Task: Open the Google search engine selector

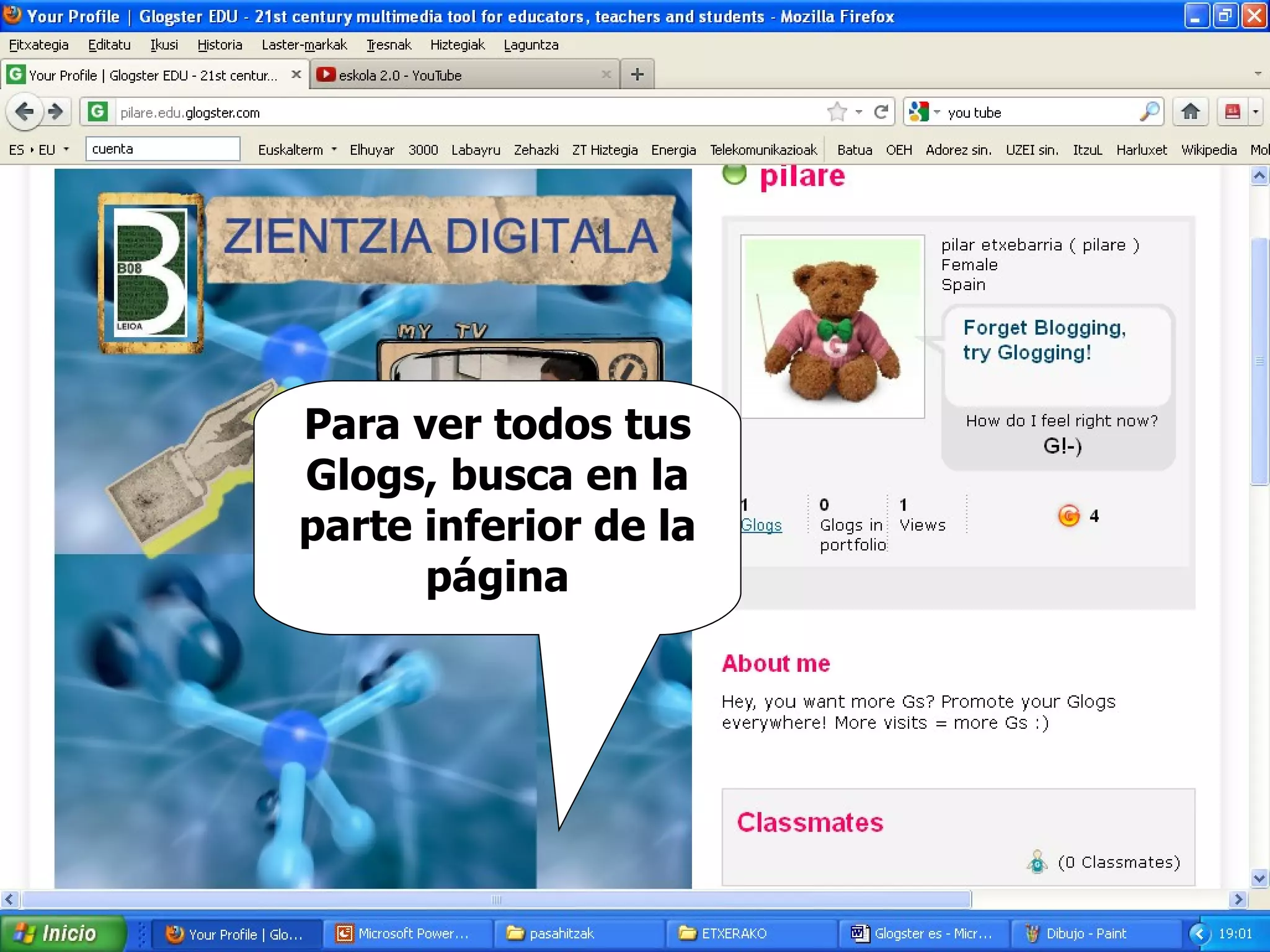Action: point(924,112)
